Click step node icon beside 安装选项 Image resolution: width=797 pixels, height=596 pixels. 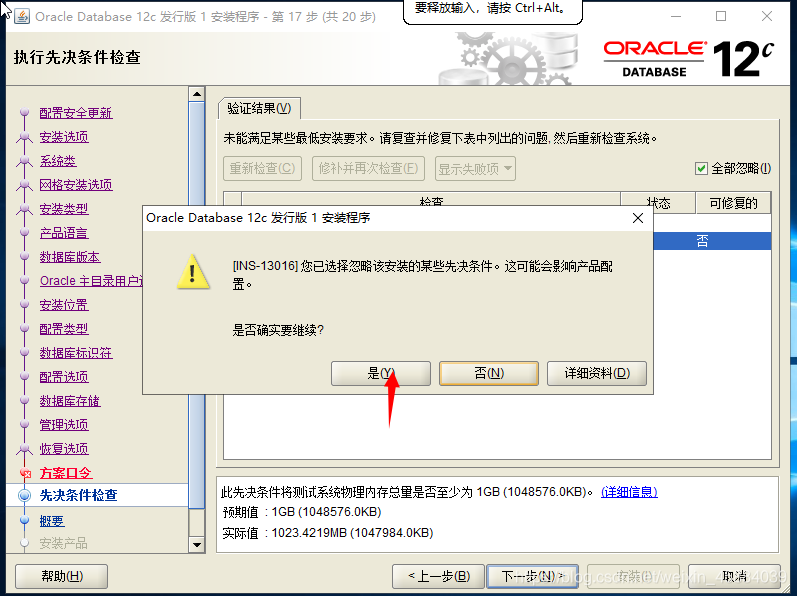tap(24, 136)
